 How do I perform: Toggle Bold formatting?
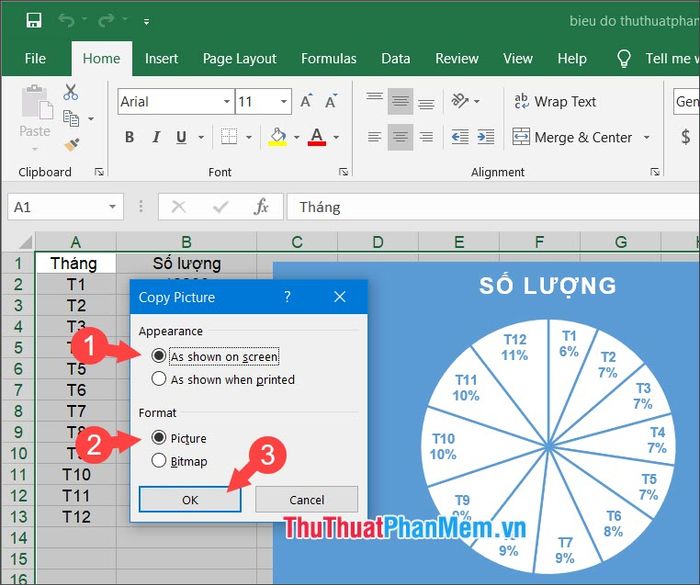[129, 137]
